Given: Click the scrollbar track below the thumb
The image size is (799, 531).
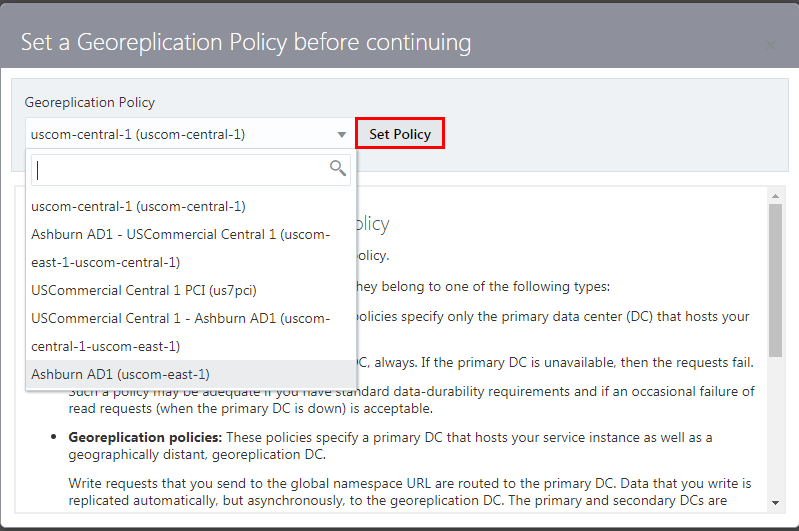Looking at the screenshot, I should [775, 430].
